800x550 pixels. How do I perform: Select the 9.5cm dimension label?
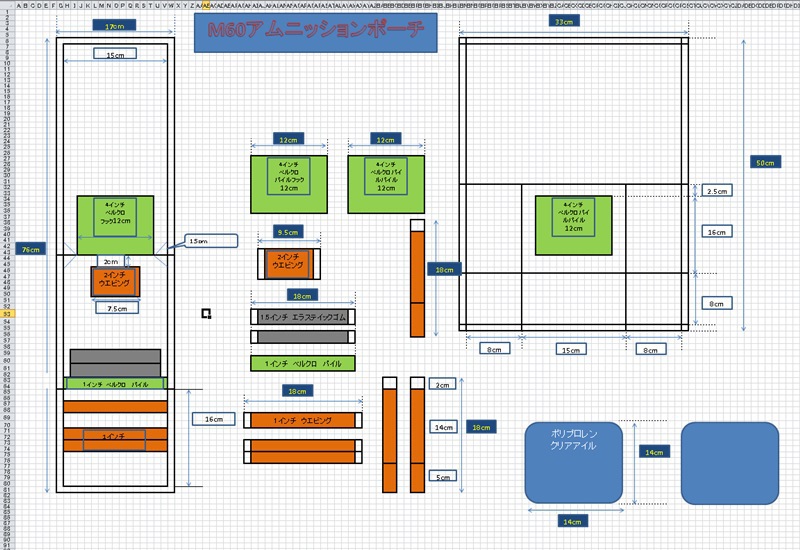(x=288, y=232)
